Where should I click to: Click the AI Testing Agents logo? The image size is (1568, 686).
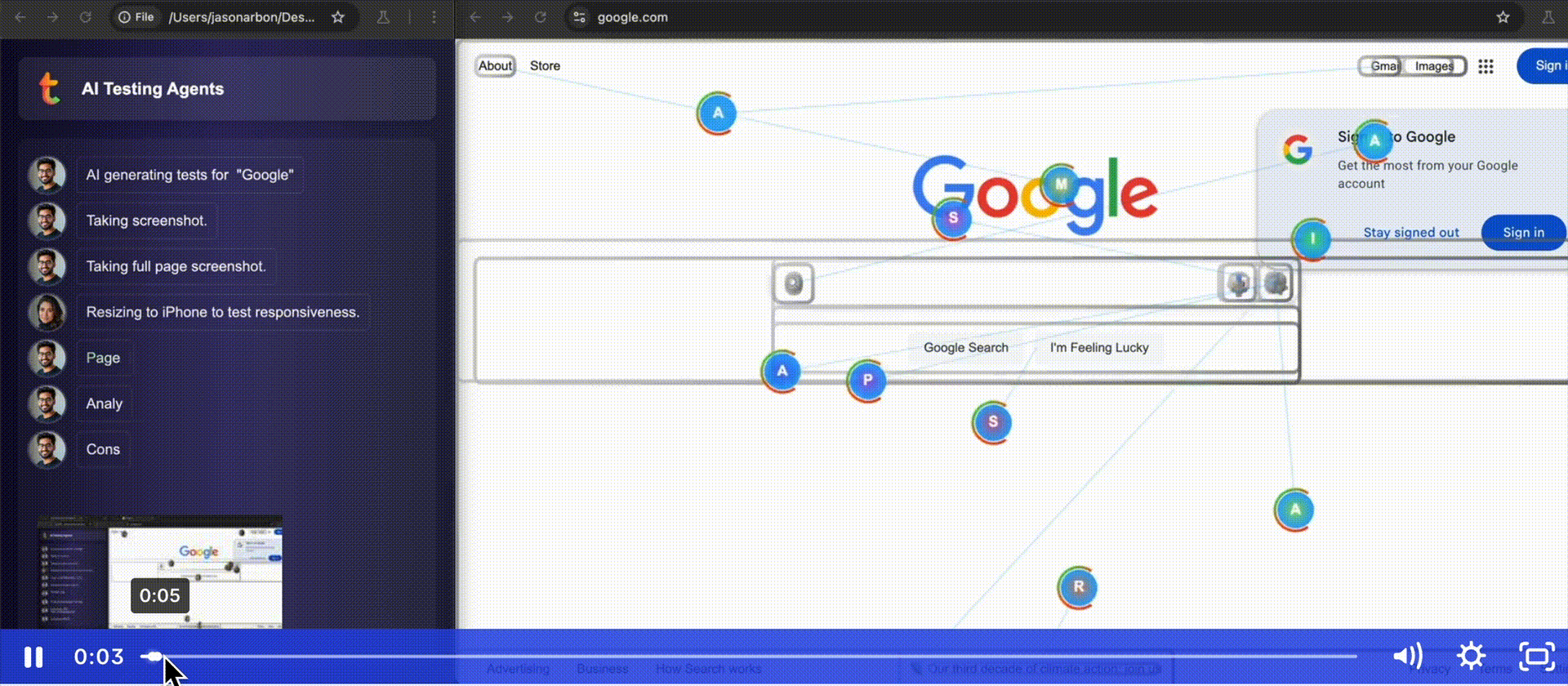pos(49,89)
